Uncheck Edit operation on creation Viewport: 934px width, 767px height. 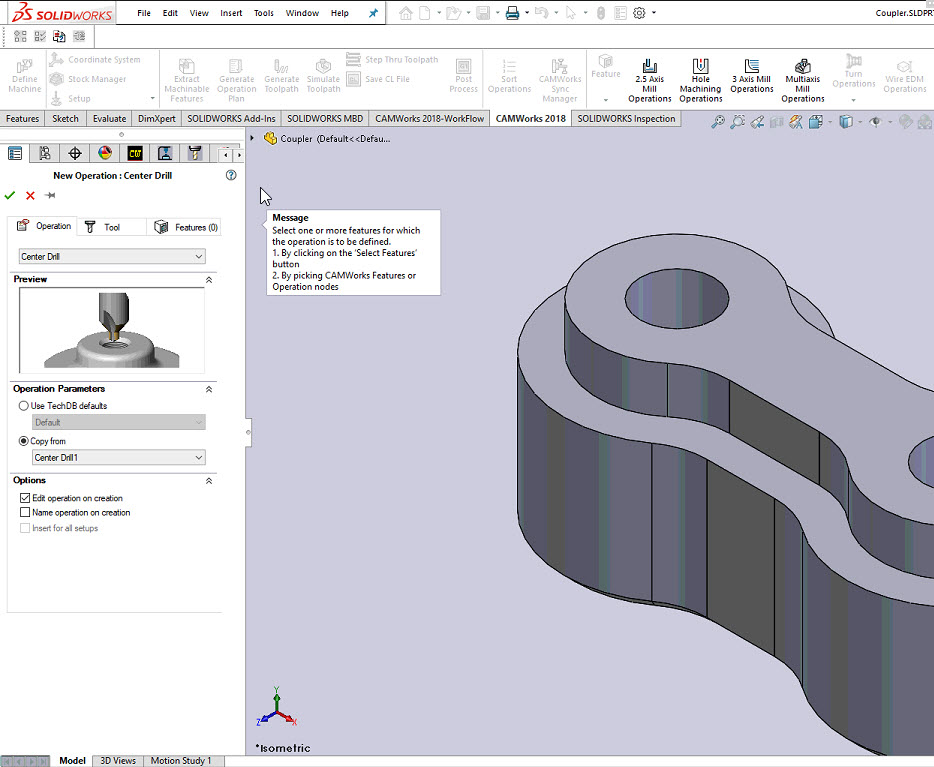pyautogui.click(x=25, y=498)
